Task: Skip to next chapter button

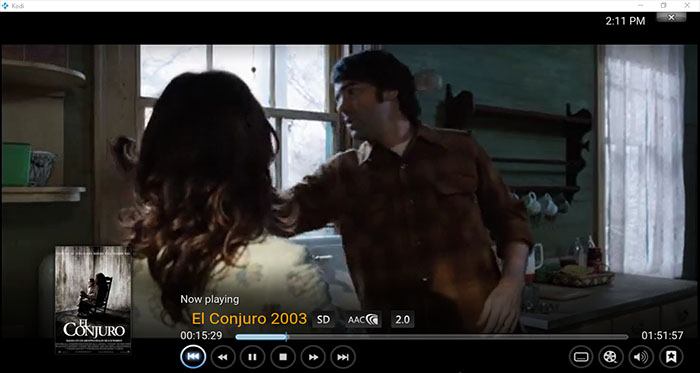Action: tap(343, 357)
